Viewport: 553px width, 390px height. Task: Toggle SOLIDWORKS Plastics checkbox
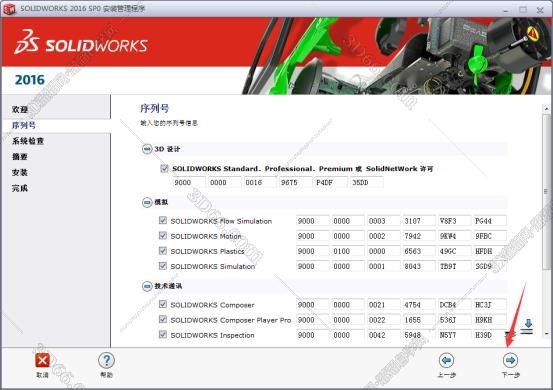coord(163,251)
